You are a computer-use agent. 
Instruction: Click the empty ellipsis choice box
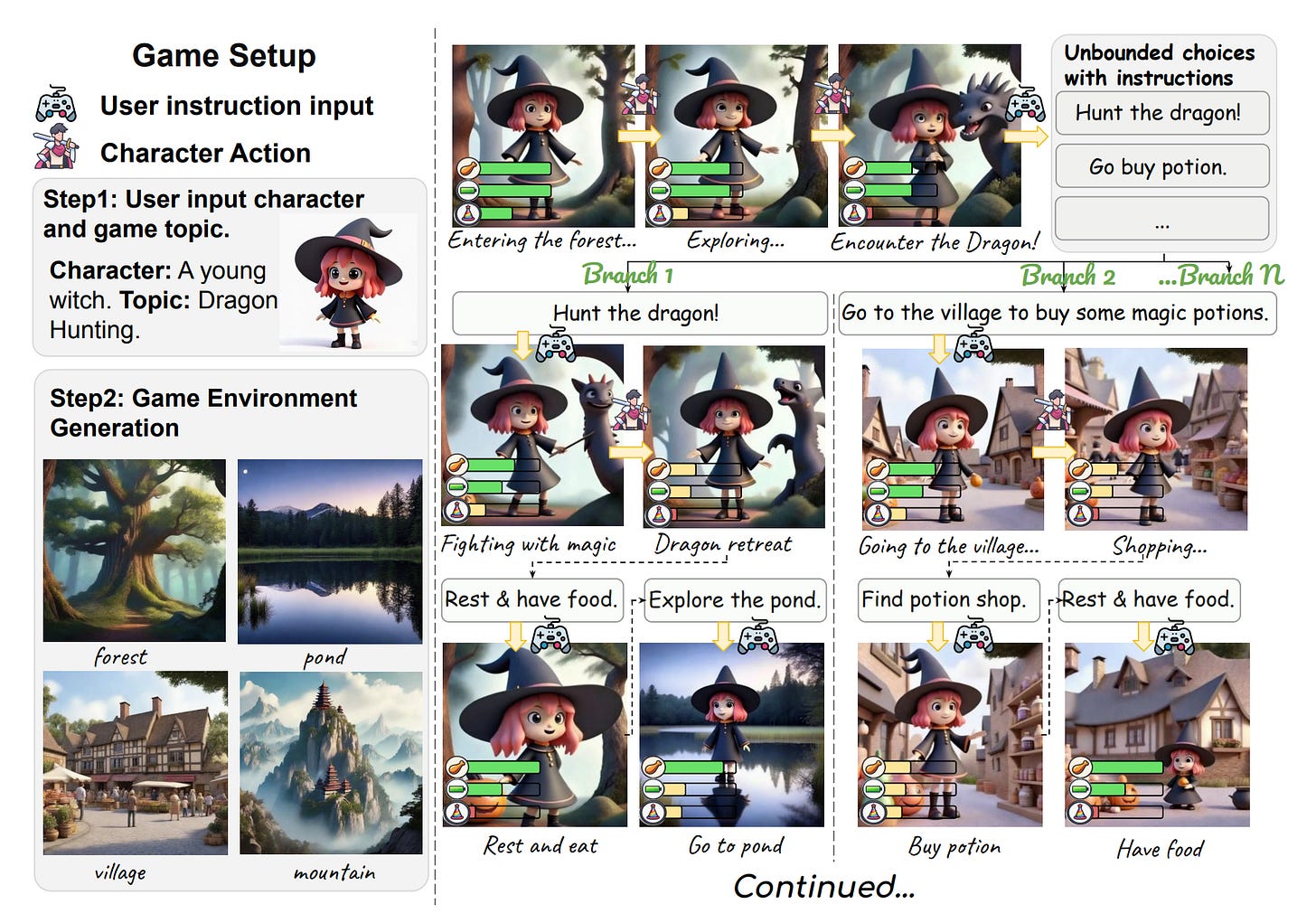(x=1162, y=220)
